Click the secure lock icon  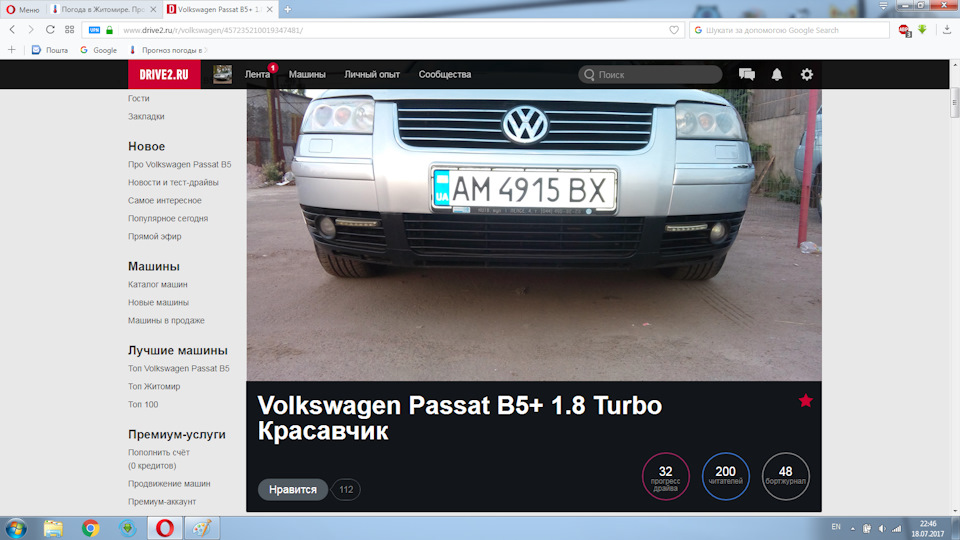[110, 30]
